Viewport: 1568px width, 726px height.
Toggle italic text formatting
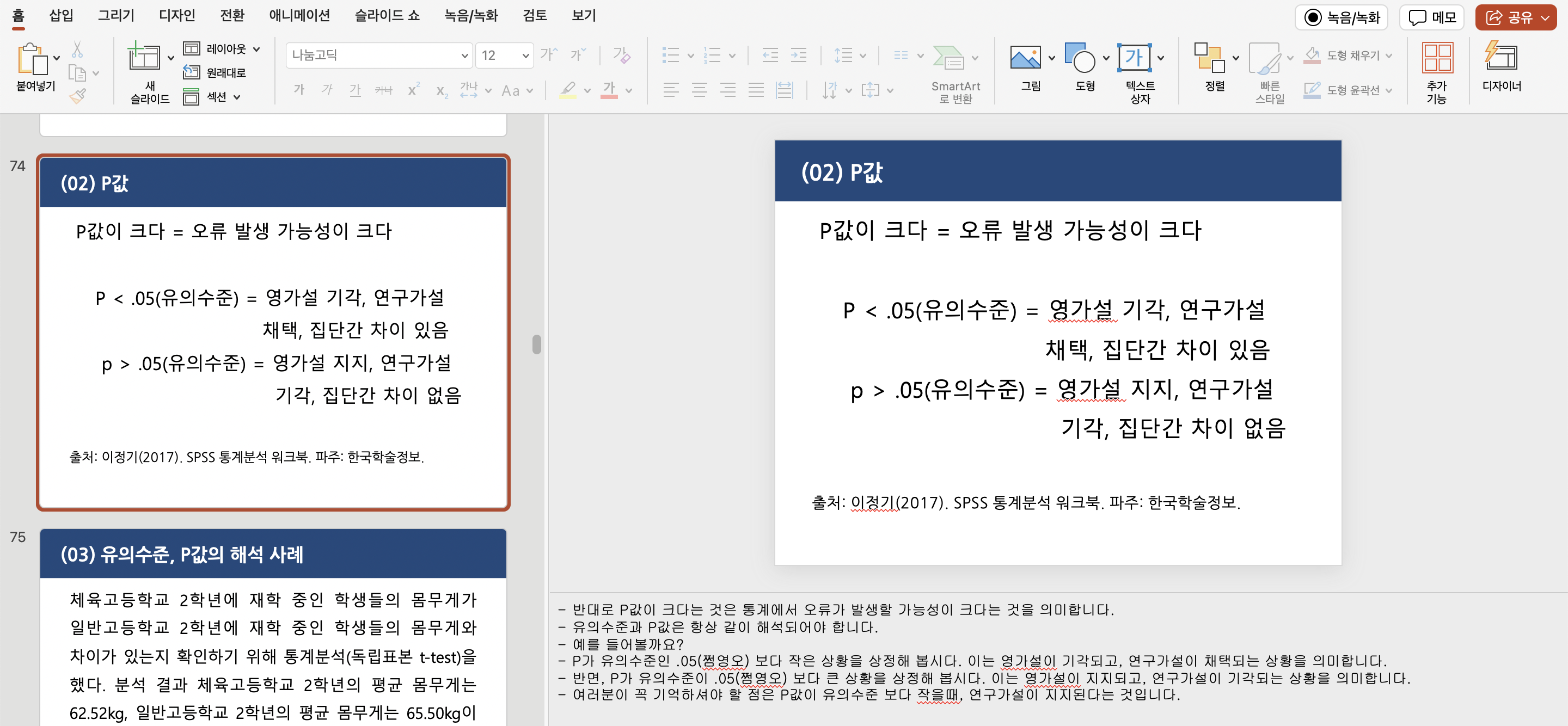[327, 90]
